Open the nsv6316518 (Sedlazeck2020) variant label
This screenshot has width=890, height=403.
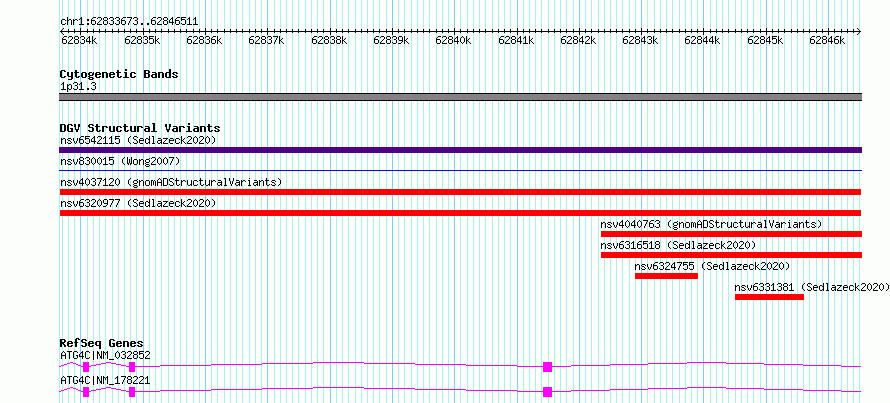[x=678, y=245]
